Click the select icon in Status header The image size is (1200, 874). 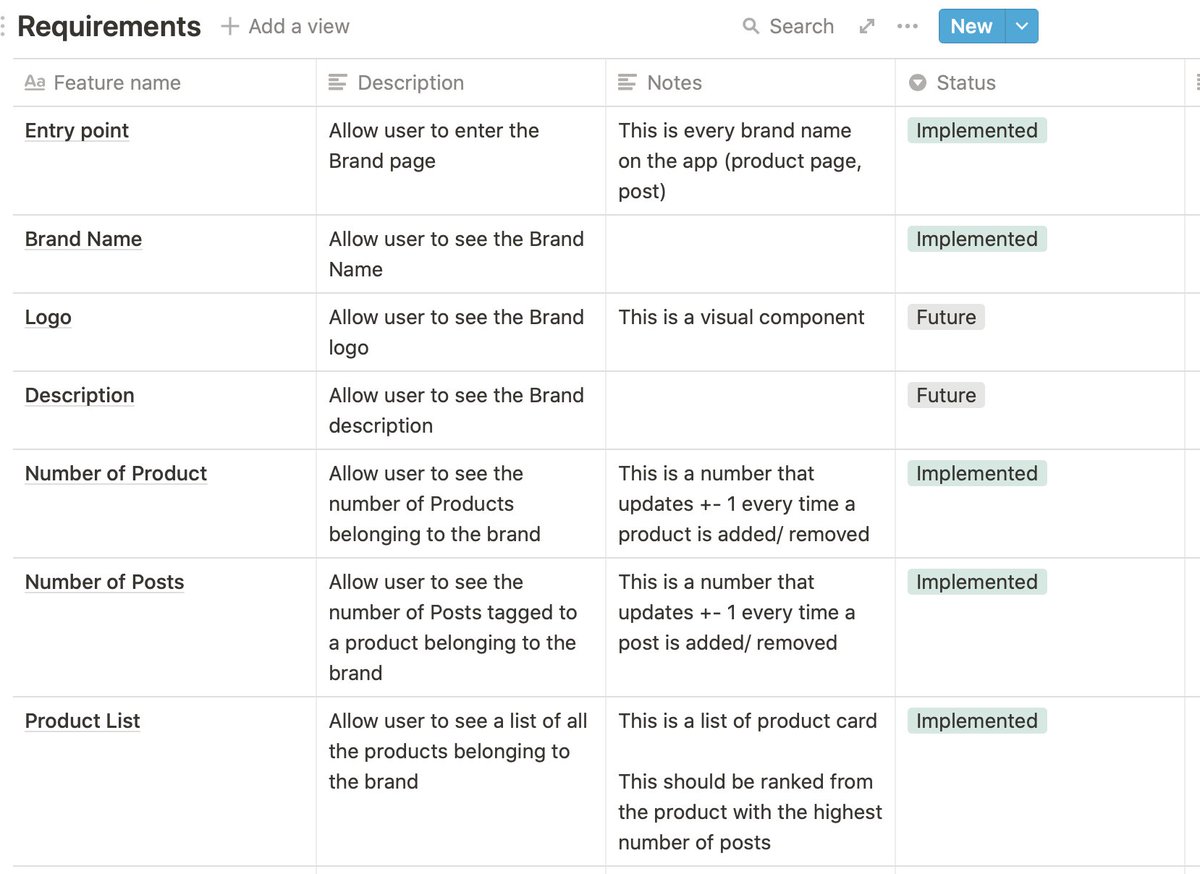(x=918, y=83)
